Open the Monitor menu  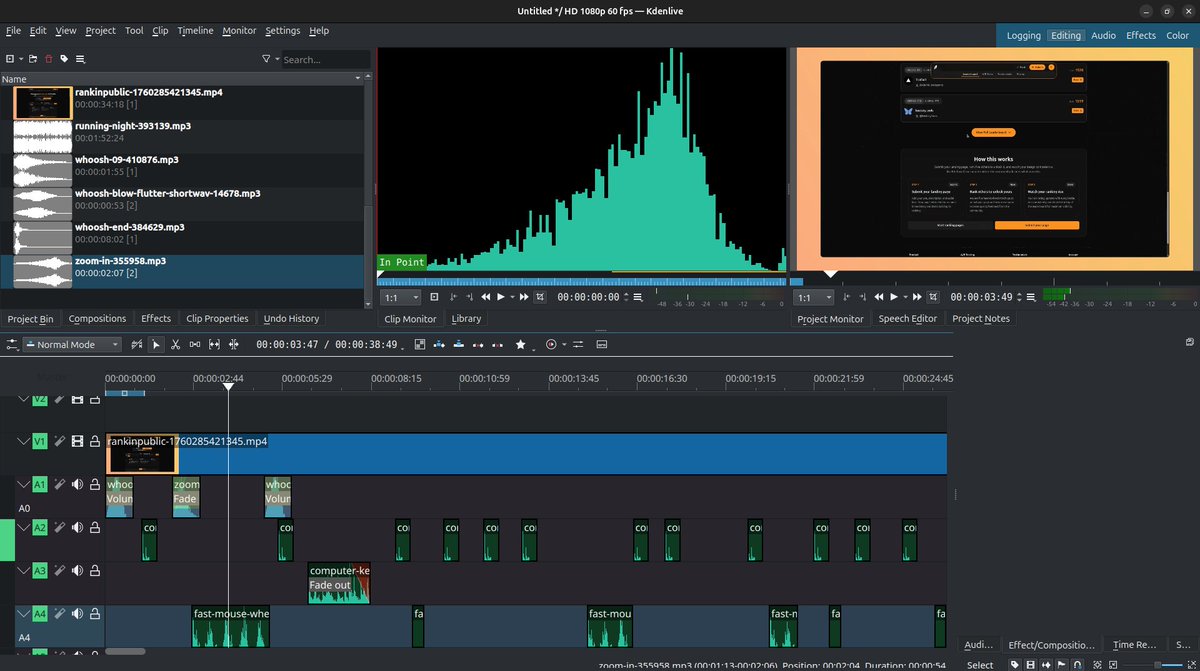(239, 31)
